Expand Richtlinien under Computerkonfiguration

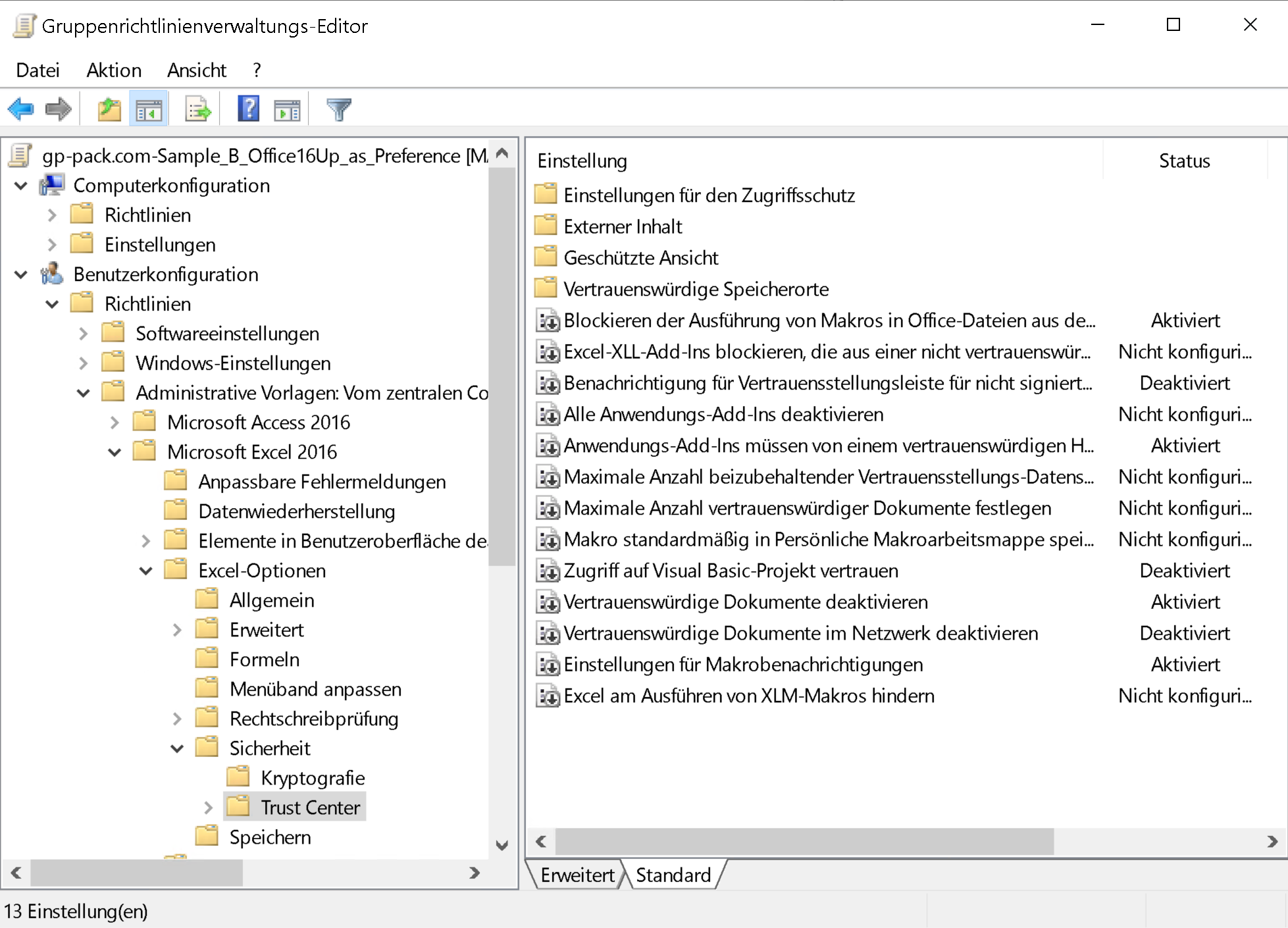pyautogui.click(x=52, y=215)
